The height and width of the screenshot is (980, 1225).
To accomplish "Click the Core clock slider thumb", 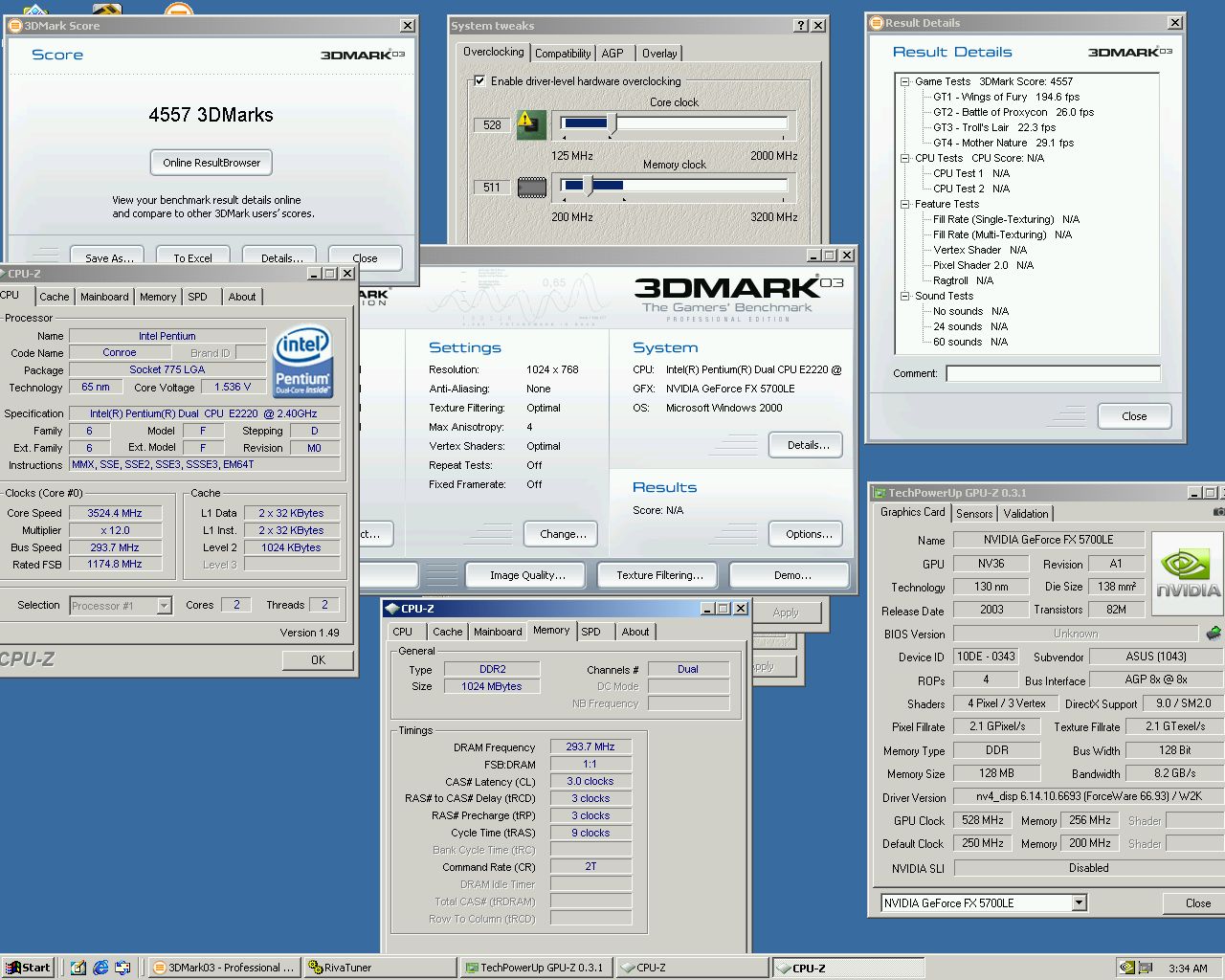I will 612,123.
